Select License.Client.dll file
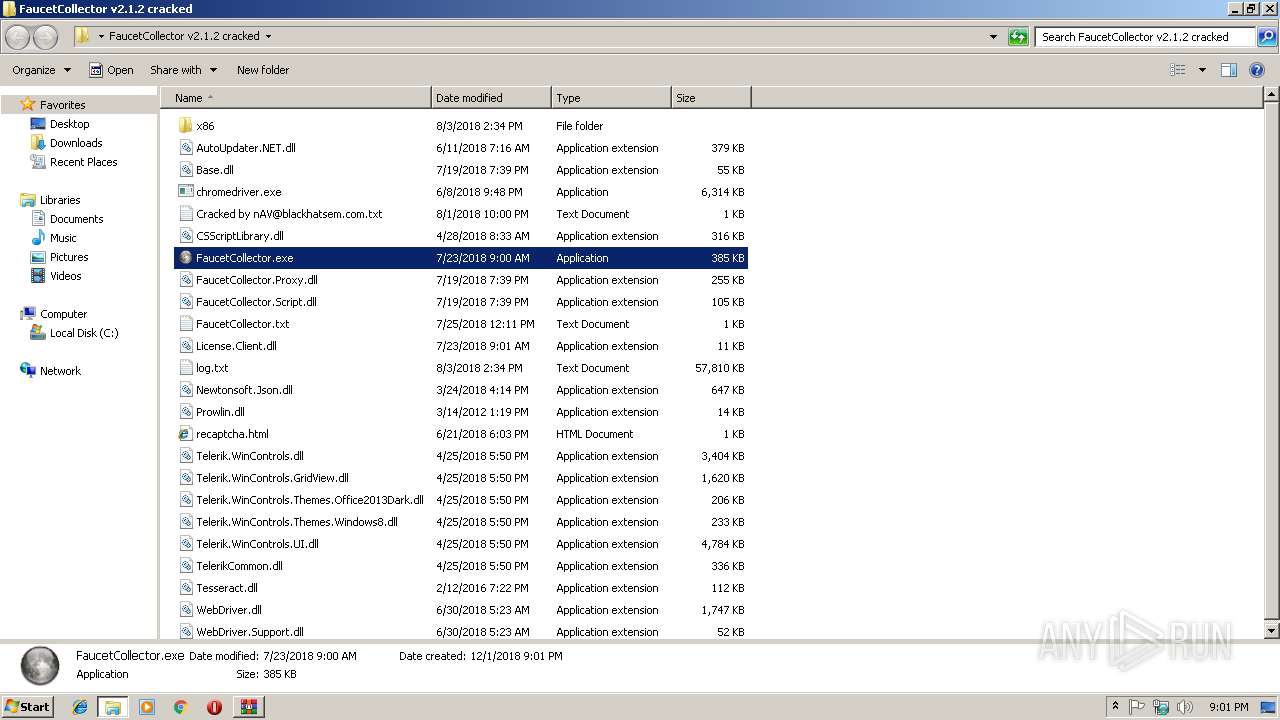 tap(462, 346)
